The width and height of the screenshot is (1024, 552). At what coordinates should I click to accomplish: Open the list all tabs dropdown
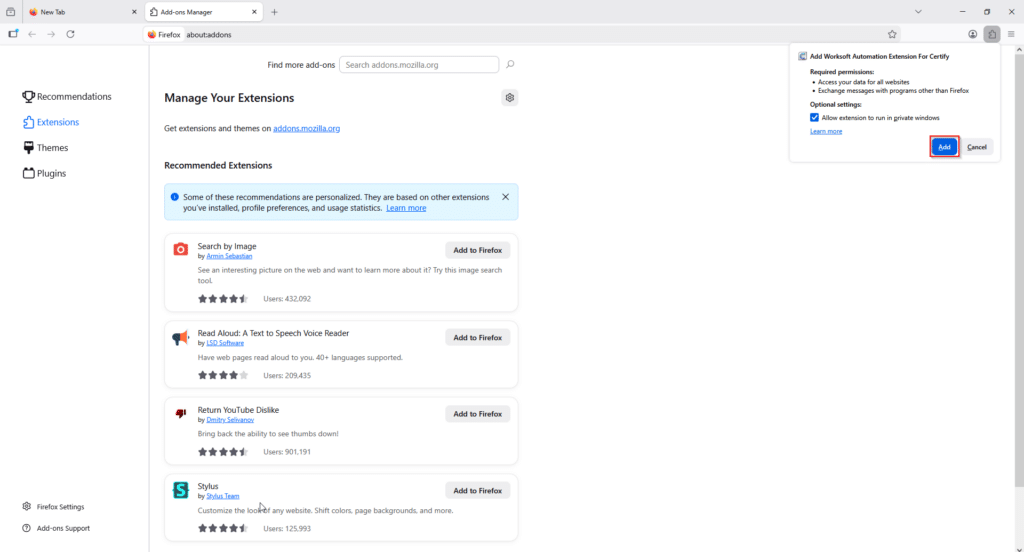coord(918,12)
